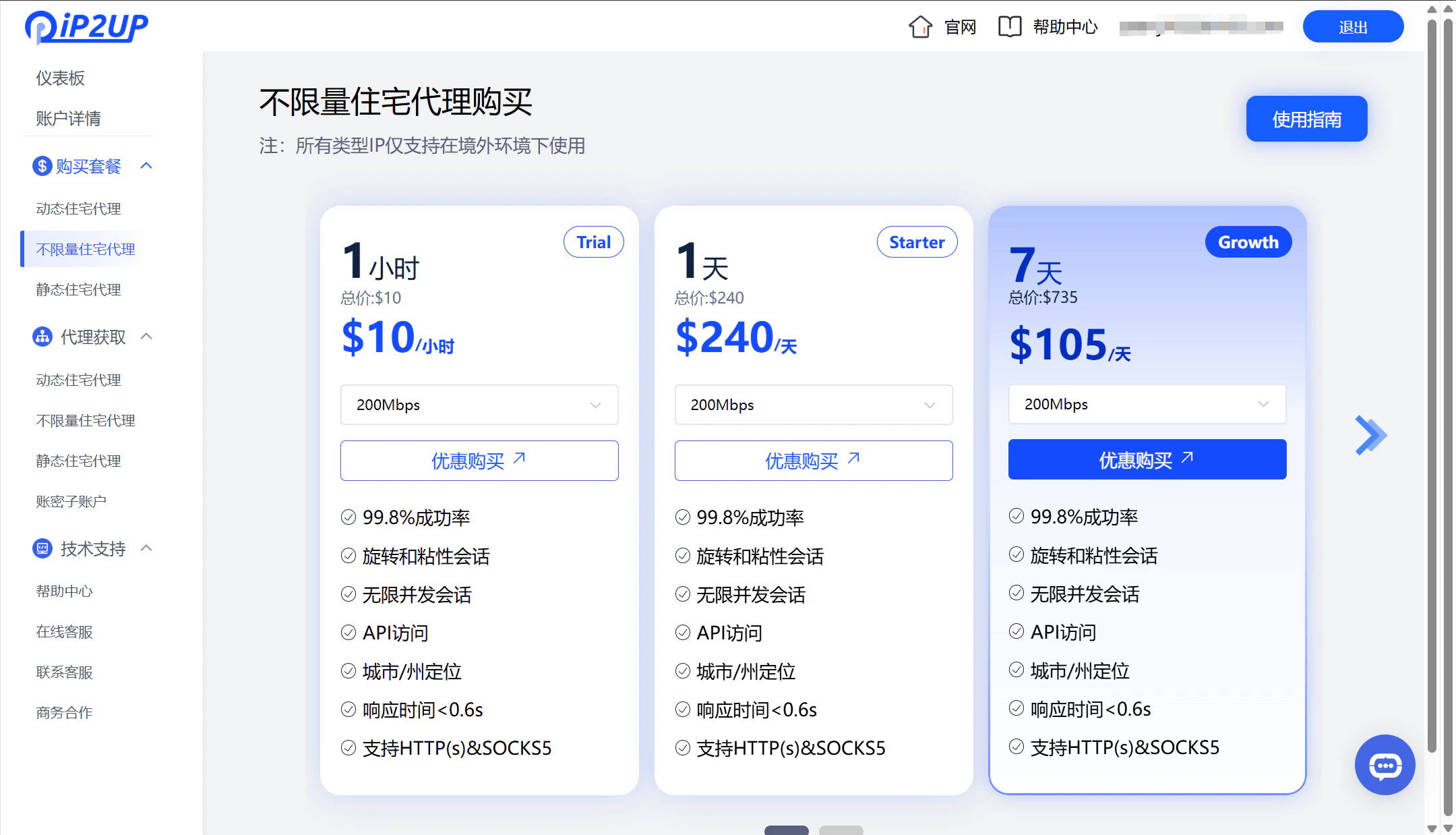Open the 联系客服 page

coord(64,672)
